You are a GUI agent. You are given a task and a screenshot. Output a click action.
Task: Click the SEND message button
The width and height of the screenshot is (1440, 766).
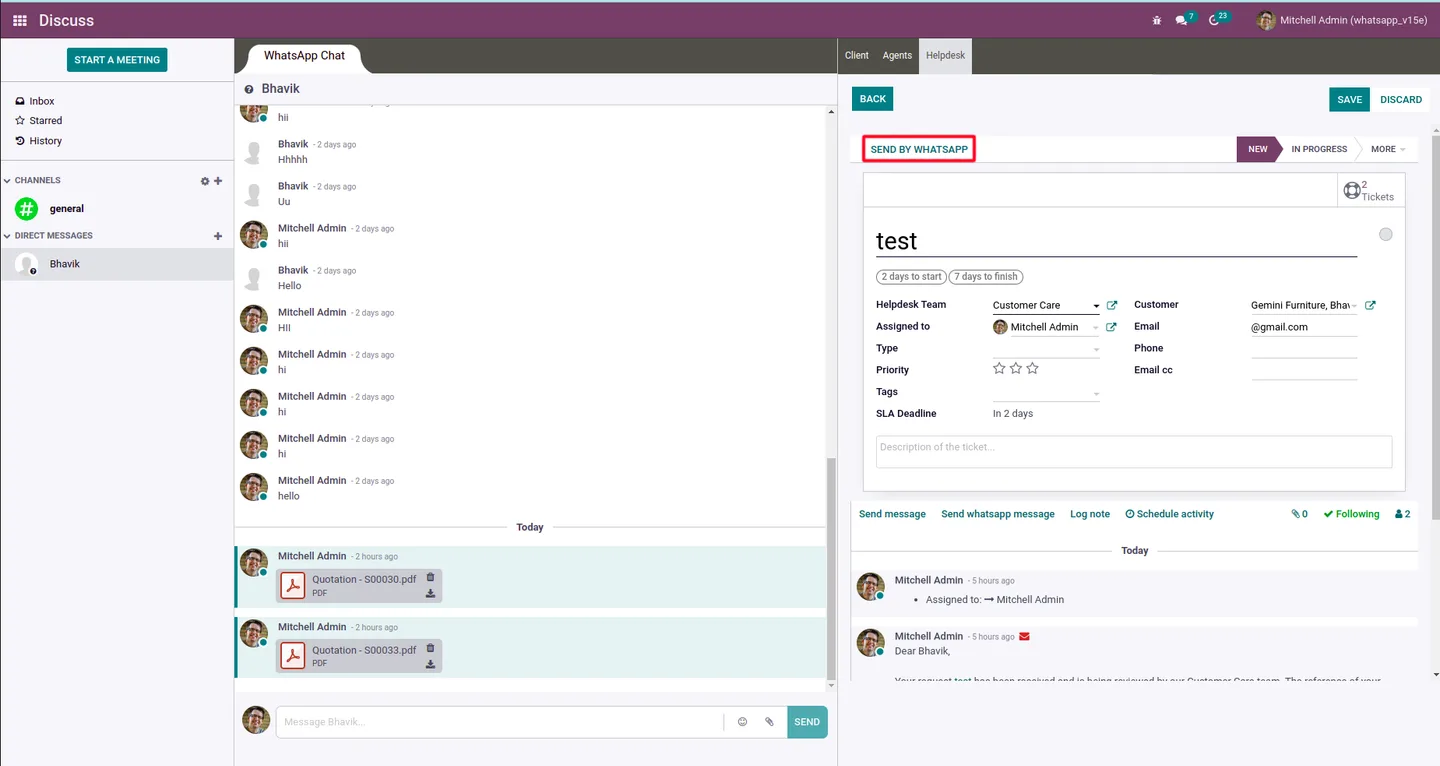[x=807, y=722]
